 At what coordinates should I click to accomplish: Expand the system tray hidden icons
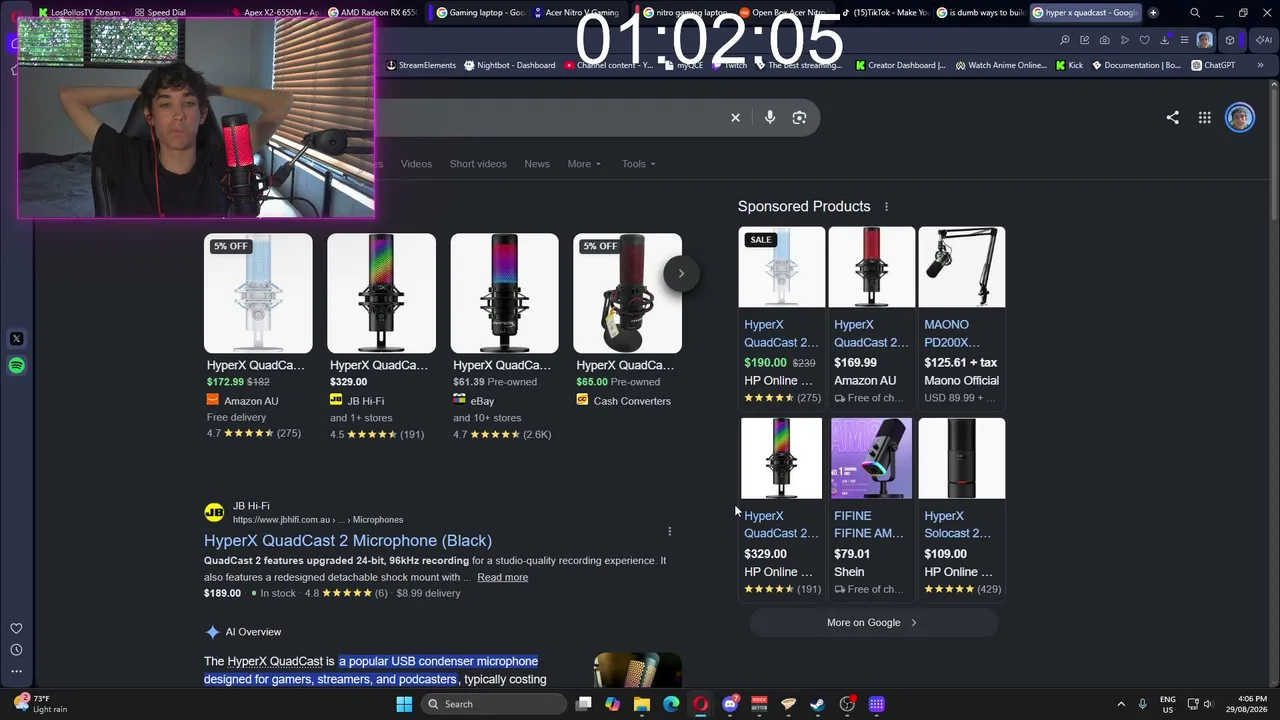pos(1120,704)
